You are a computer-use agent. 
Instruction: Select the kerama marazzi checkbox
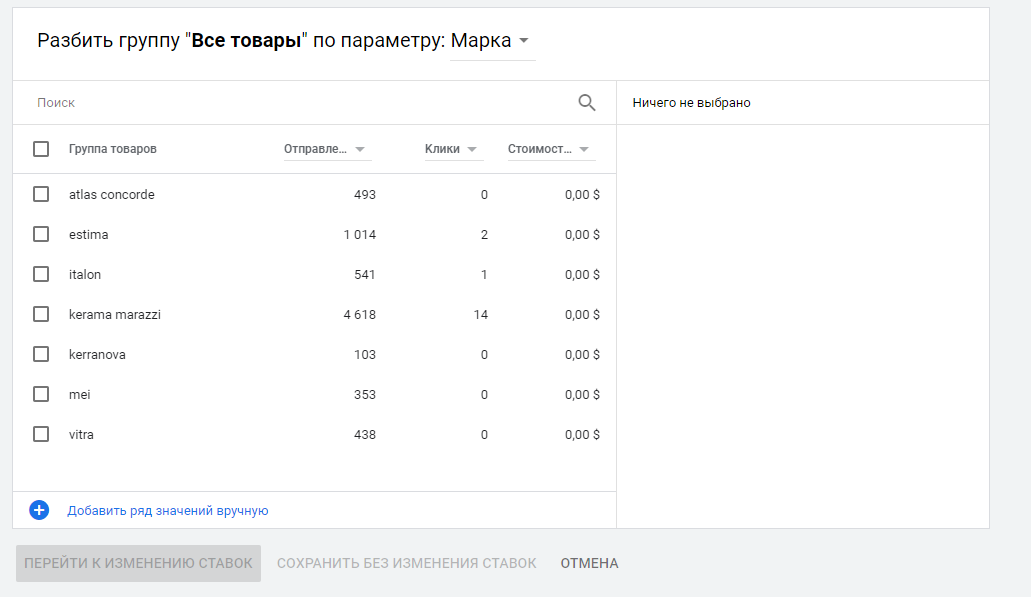pos(41,314)
